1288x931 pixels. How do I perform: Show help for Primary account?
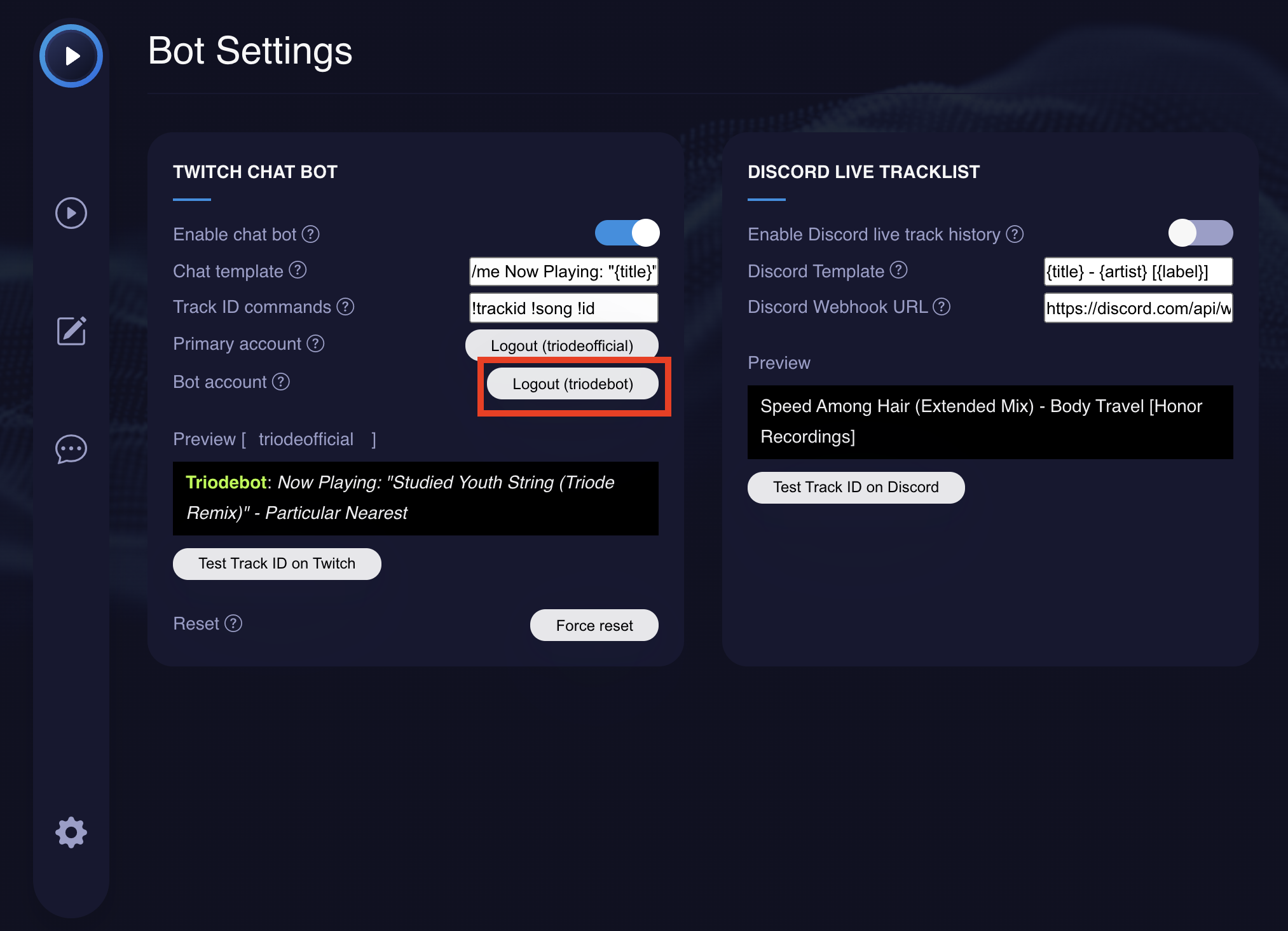[315, 343]
